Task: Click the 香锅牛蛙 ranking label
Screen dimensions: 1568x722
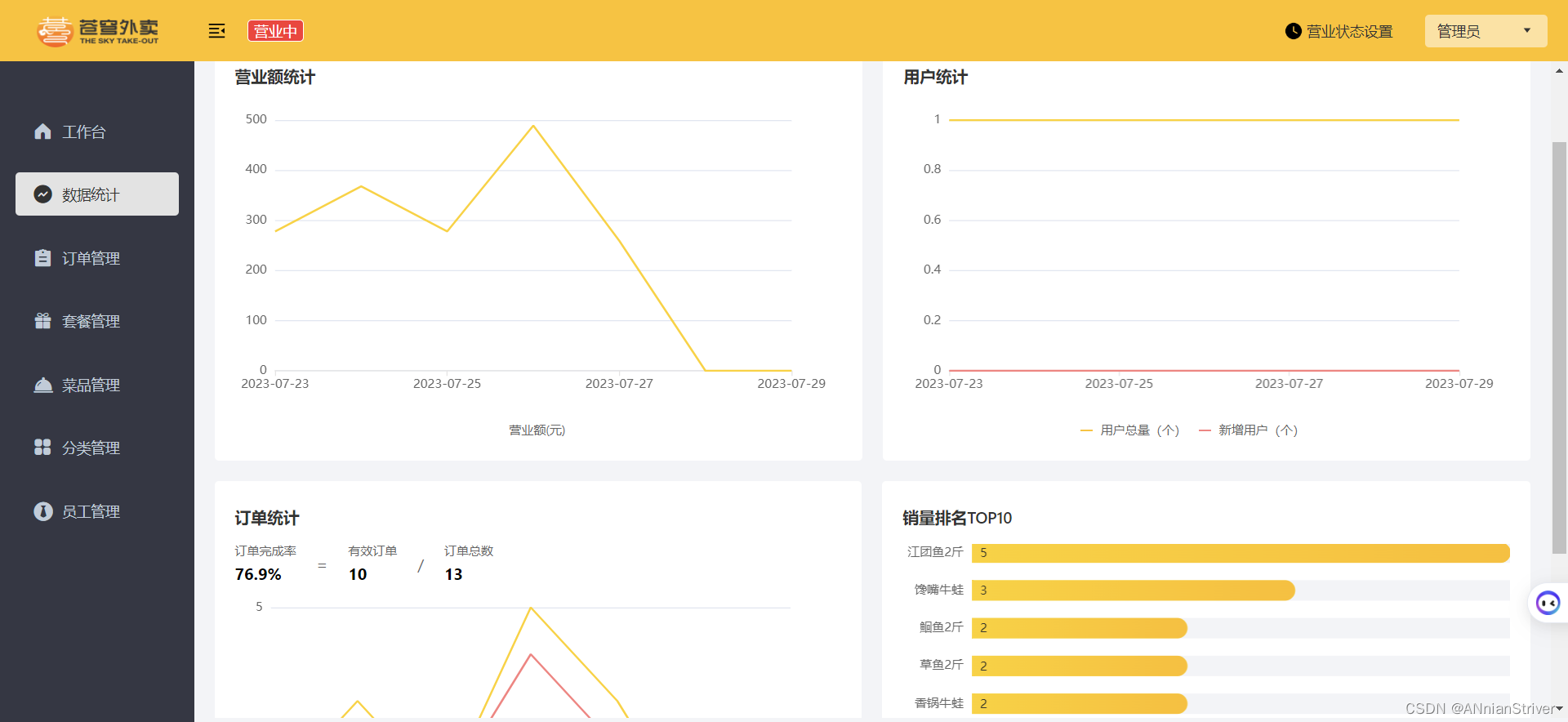Action: (x=939, y=703)
